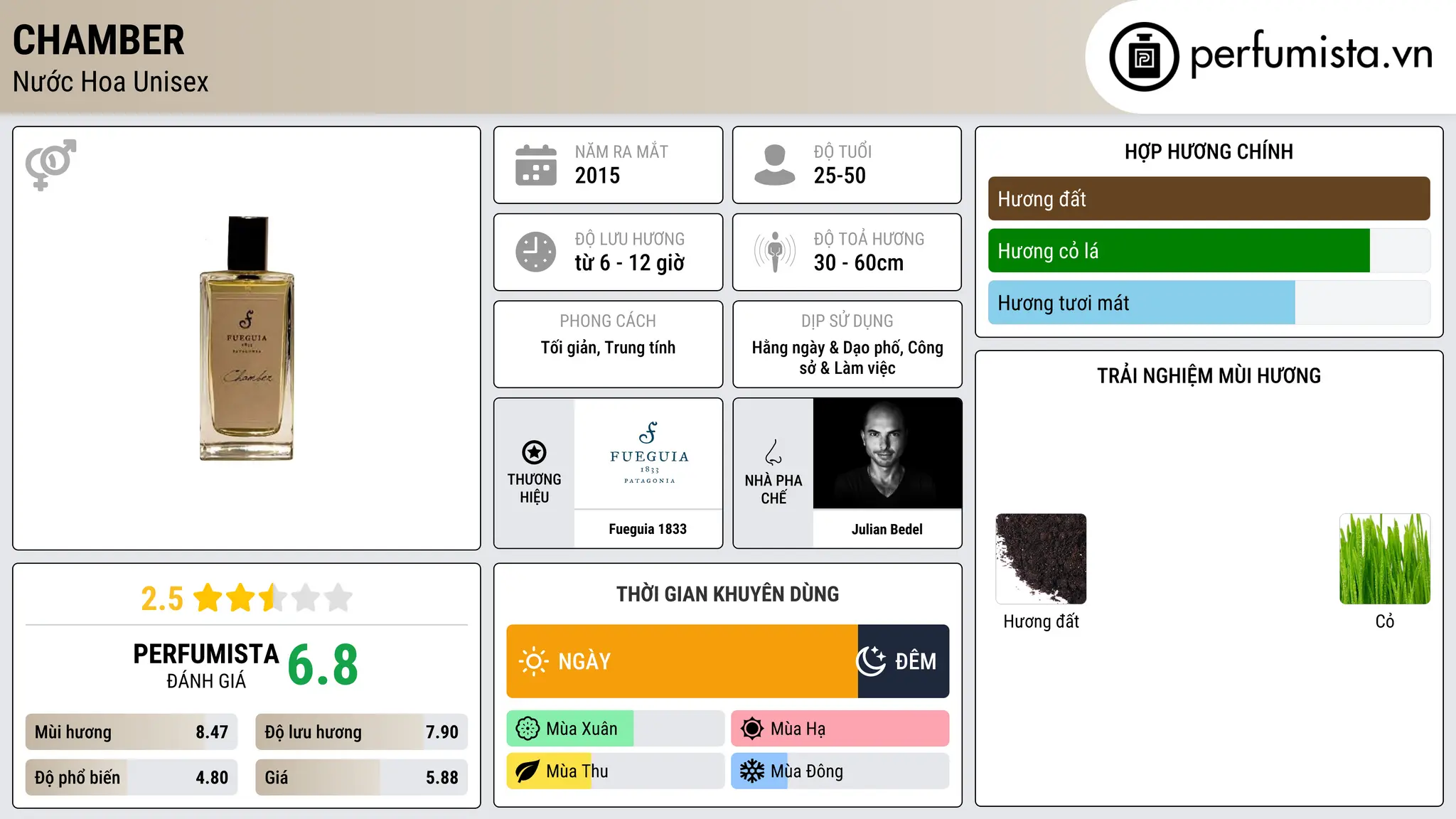Click the launch year value 2015
The width and height of the screenshot is (1456, 819).
click(597, 176)
